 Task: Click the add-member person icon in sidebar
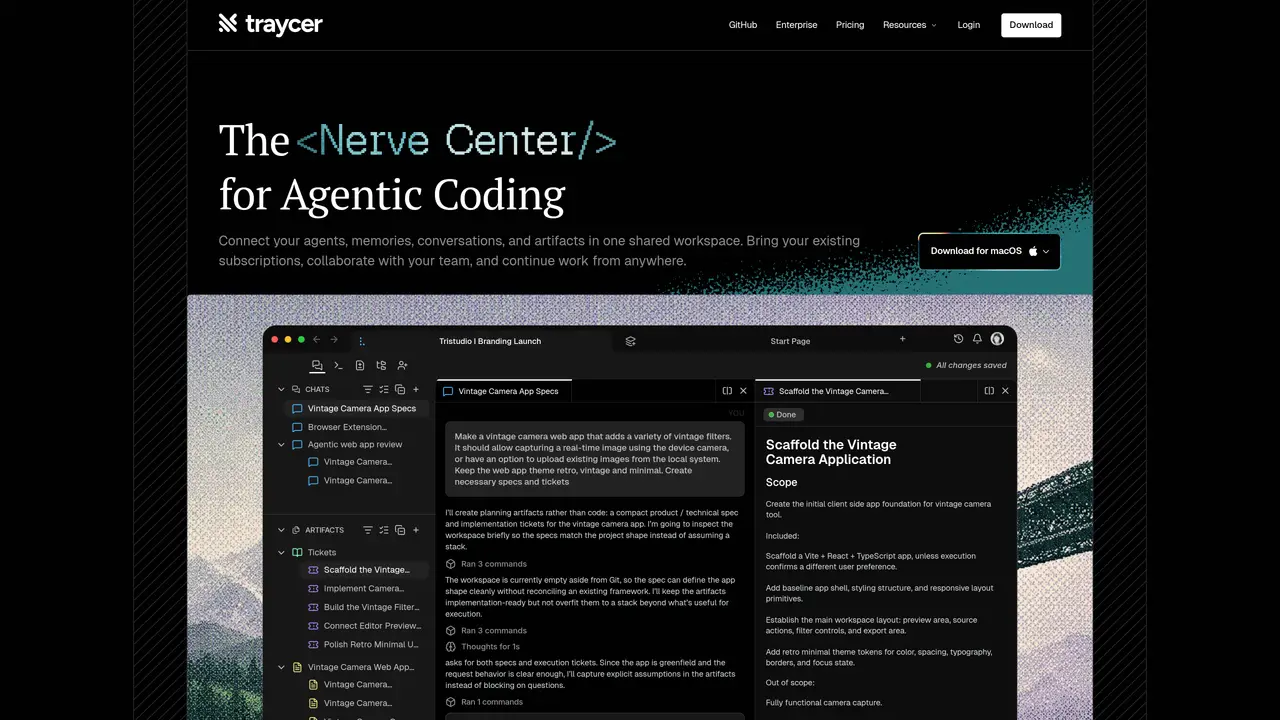[x=402, y=366]
